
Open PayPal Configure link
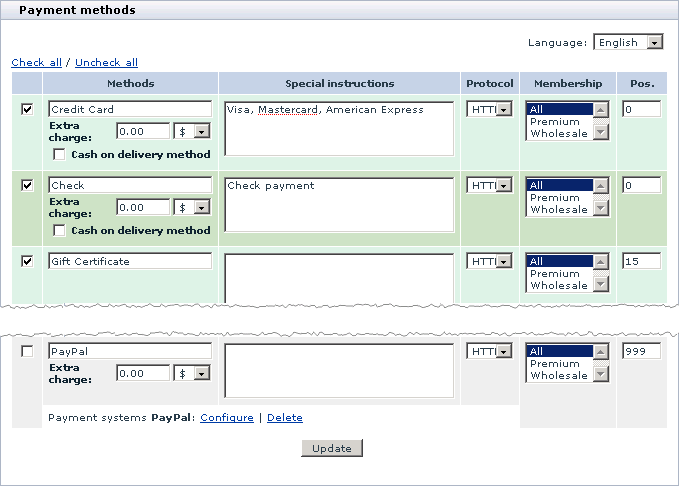pyautogui.click(x=227, y=418)
